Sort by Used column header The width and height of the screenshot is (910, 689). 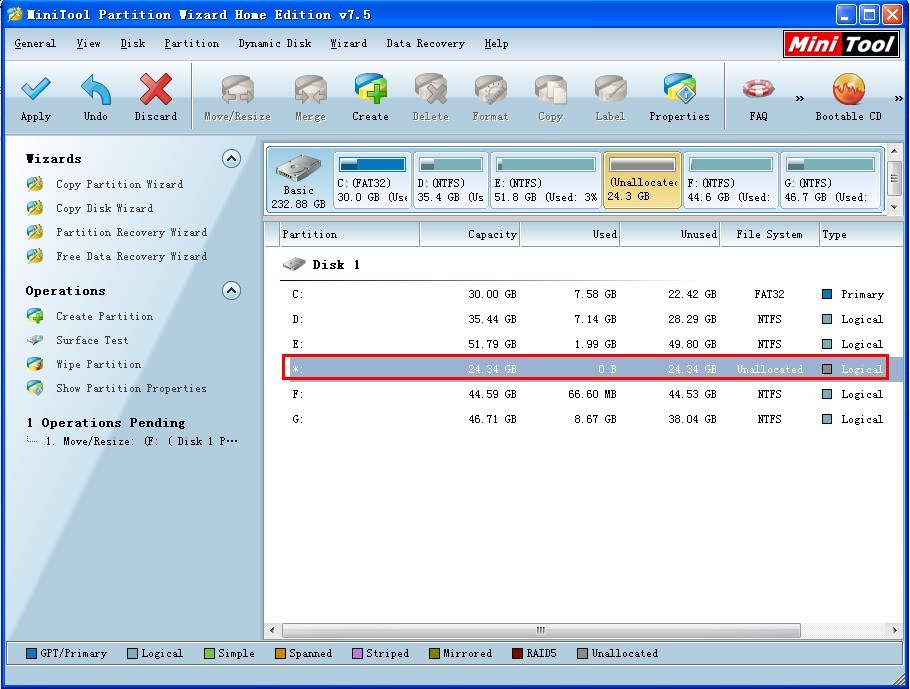pyautogui.click(x=570, y=235)
